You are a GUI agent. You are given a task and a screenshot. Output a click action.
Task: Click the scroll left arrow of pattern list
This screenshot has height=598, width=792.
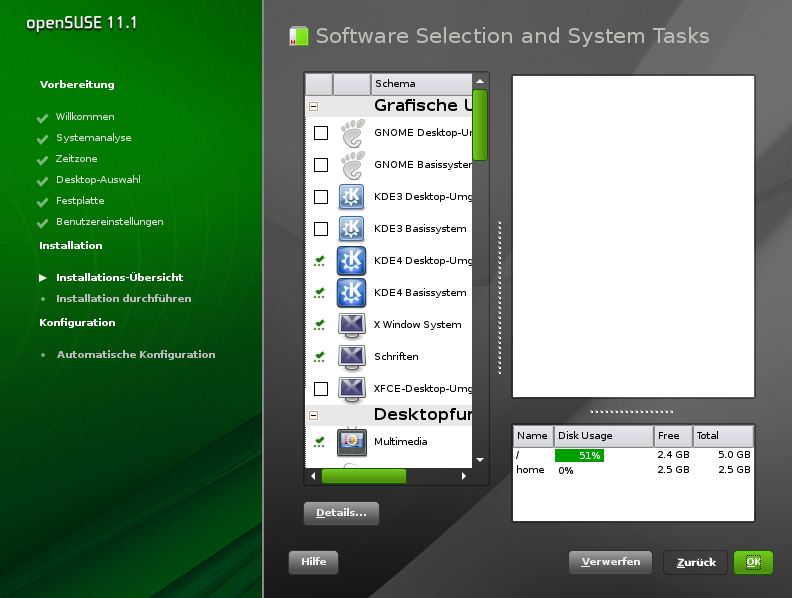click(313, 476)
